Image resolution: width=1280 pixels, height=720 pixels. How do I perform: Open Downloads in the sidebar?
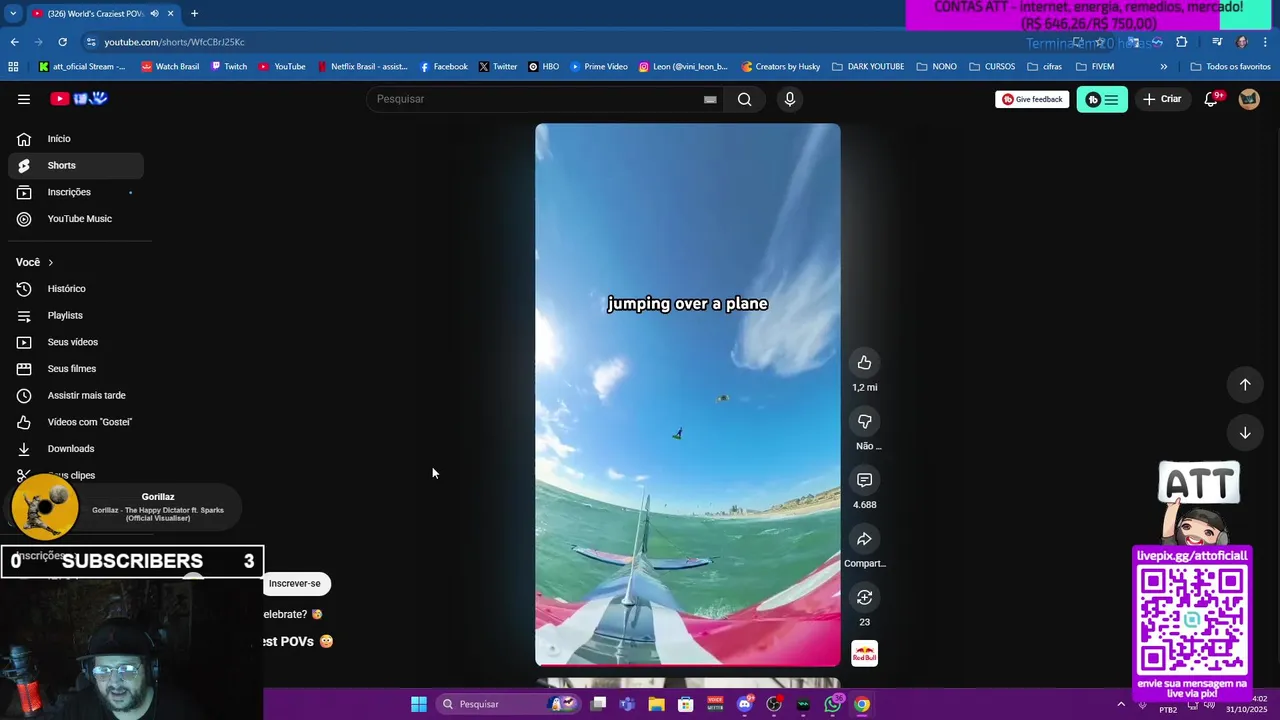76,449
